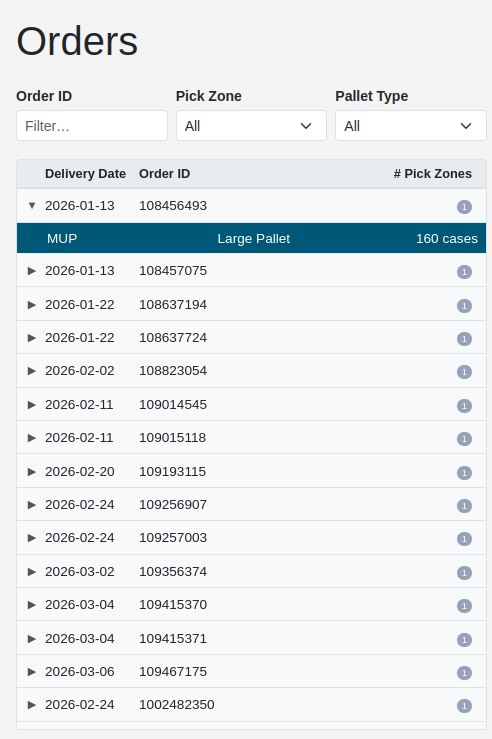Expand order 109415370 row arrow
Image resolution: width=492 pixels, height=739 pixels.
click(32, 604)
